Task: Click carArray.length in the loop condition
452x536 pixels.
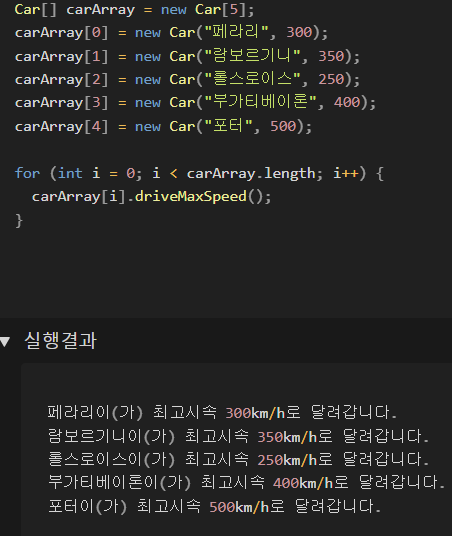Action: pos(251,174)
